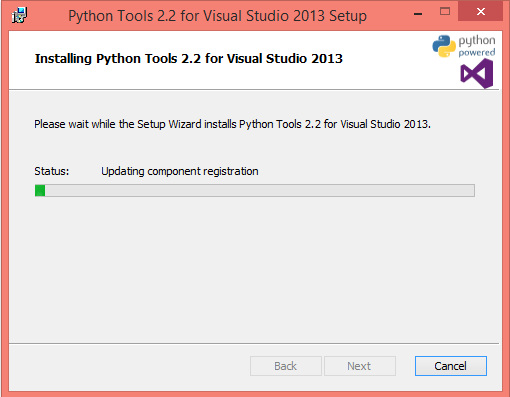Click the "Please wait while the Setup Wizard" message
Screen dimensions: 510x397
pos(232,124)
